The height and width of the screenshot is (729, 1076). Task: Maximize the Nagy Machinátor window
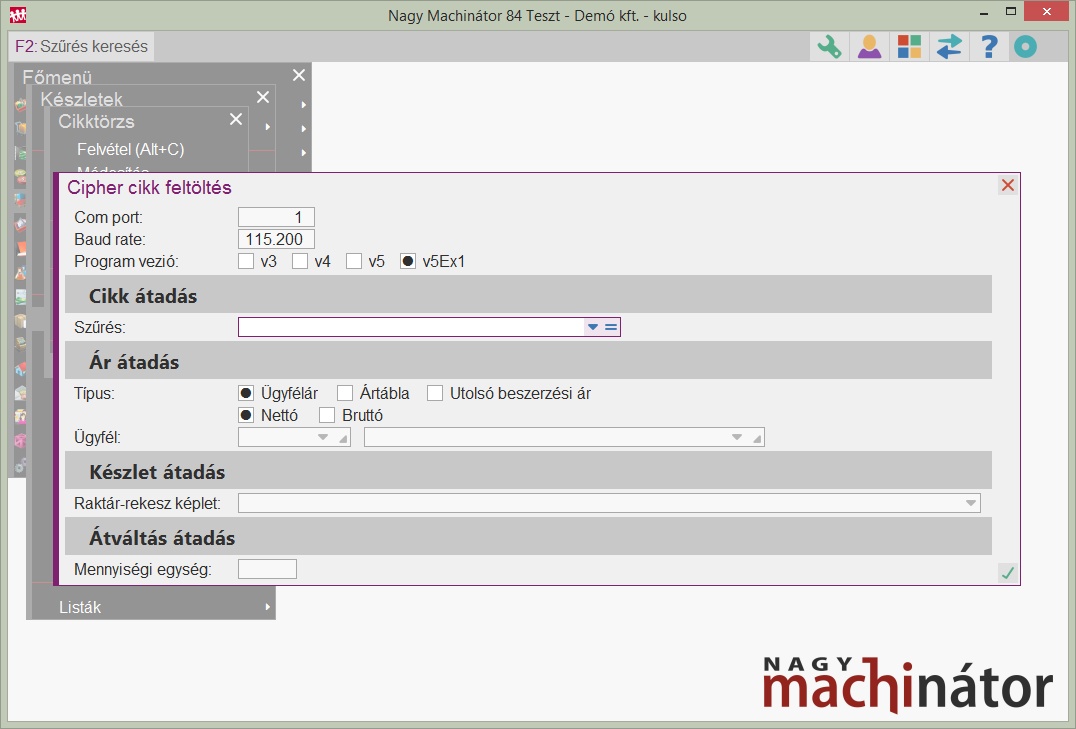(x=1010, y=12)
